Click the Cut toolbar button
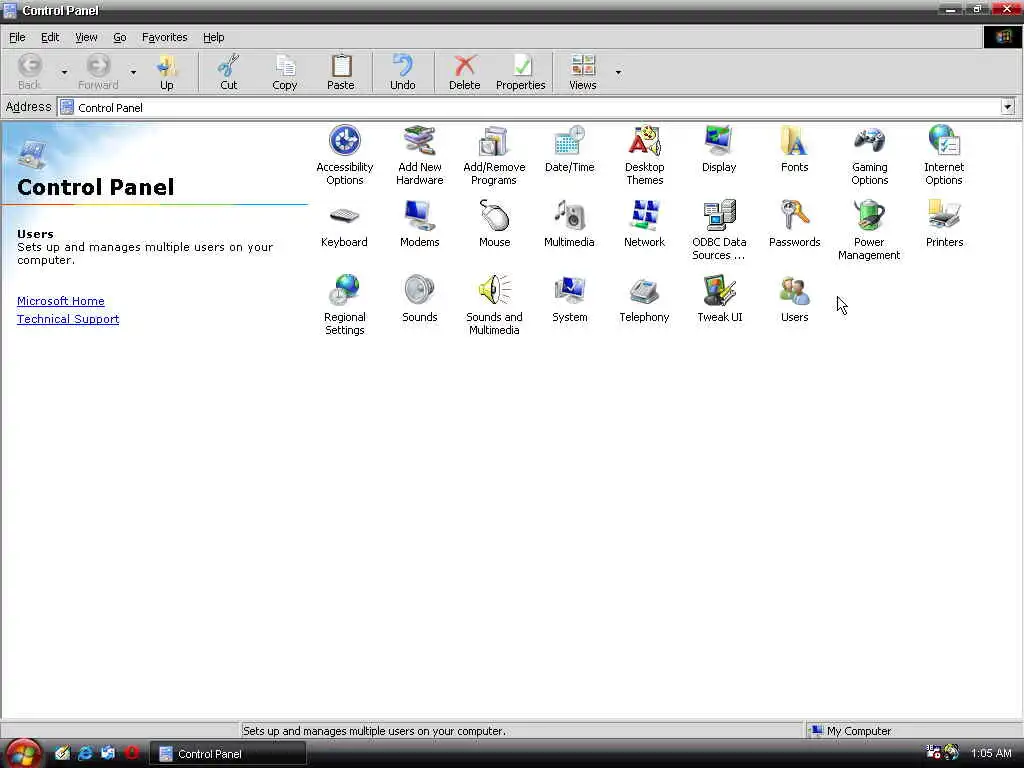The width and height of the screenshot is (1024, 768). tap(229, 72)
